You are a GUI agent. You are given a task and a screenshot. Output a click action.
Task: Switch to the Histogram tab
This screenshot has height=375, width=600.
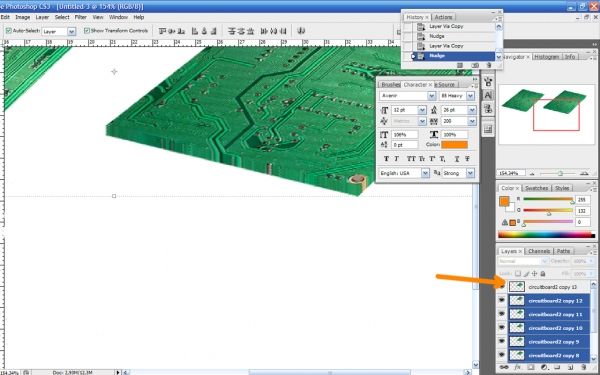[x=546, y=57]
